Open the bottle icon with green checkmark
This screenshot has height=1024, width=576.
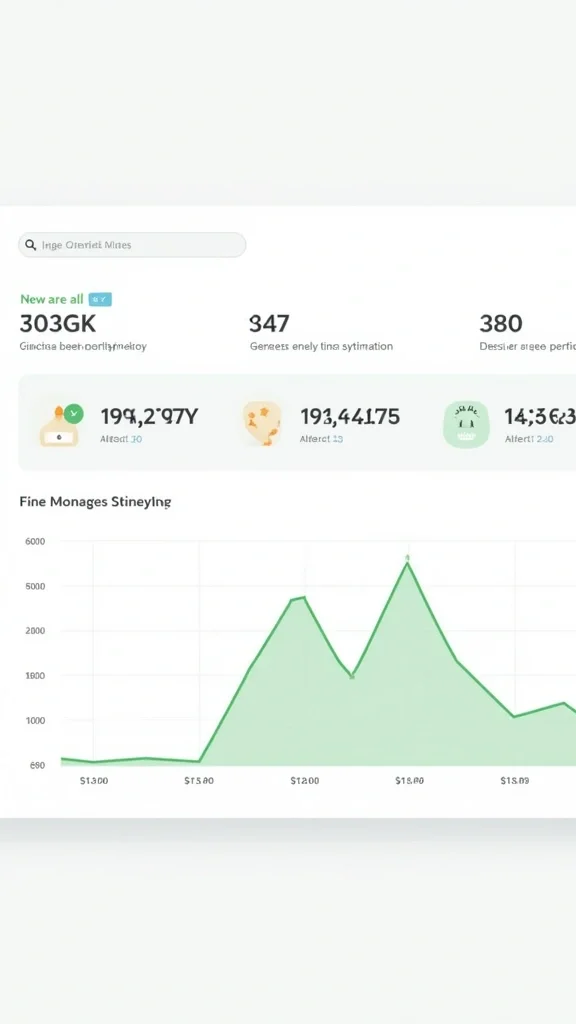tap(60, 425)
